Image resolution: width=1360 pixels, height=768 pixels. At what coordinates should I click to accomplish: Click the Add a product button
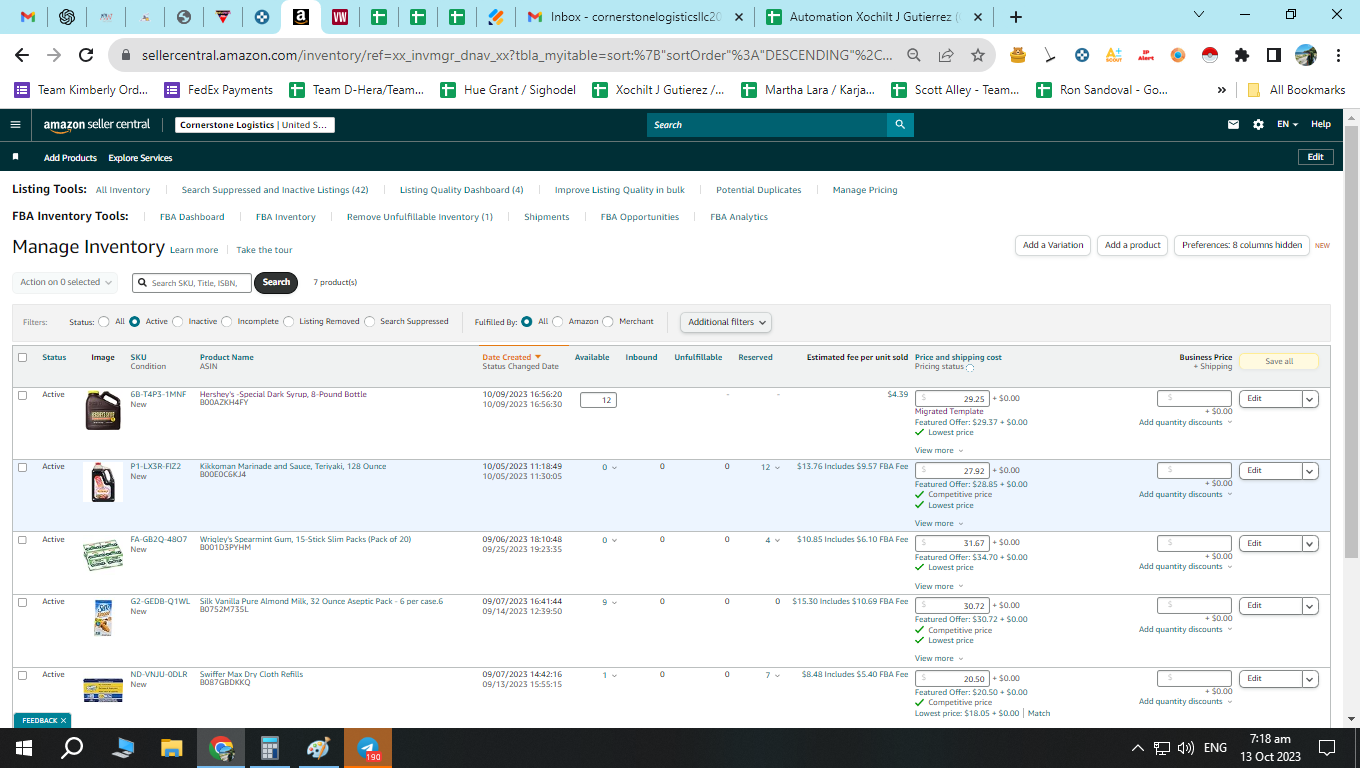tap(1133, 245)
